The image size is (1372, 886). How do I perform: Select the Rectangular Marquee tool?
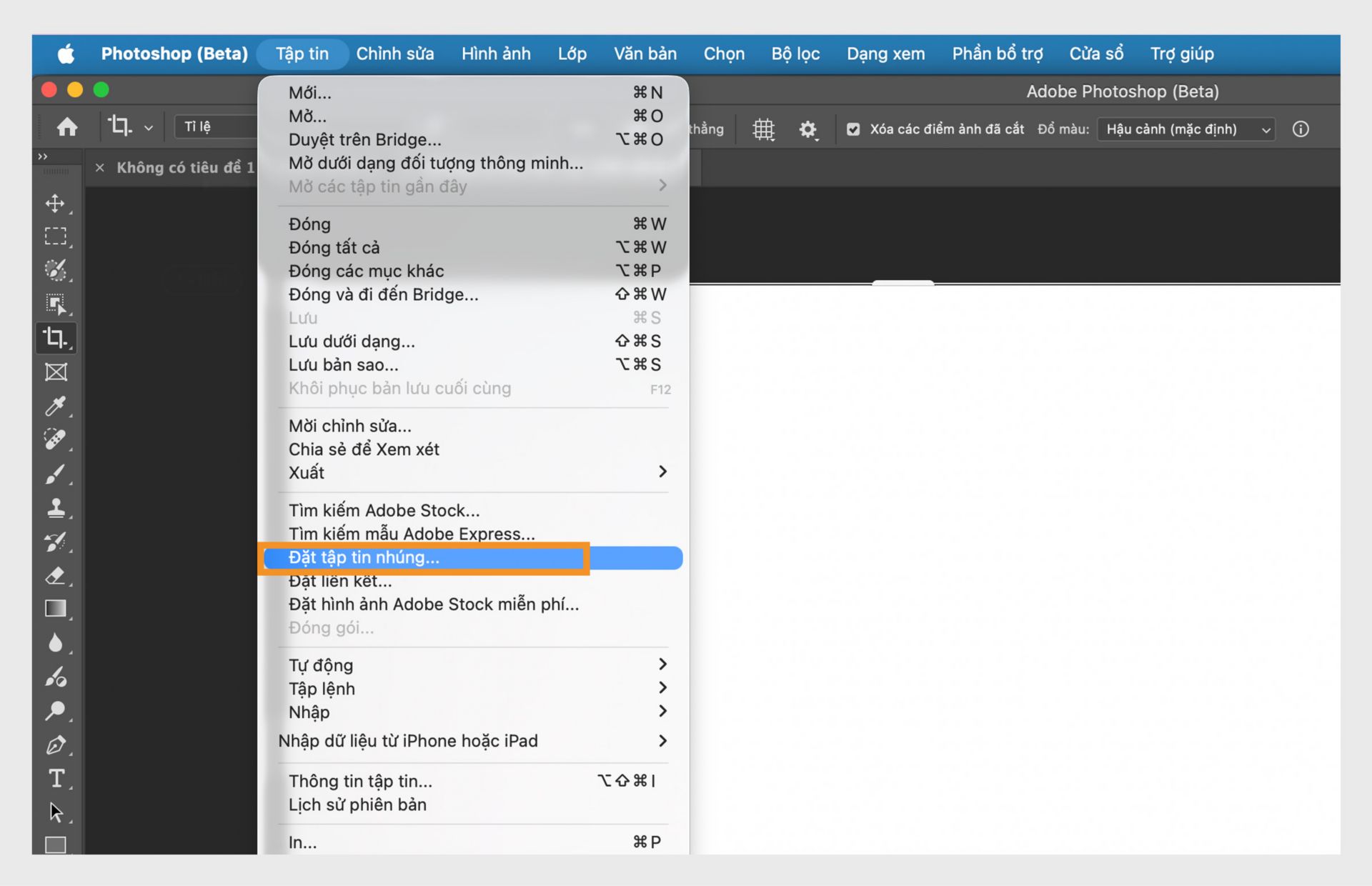point(56,236)
